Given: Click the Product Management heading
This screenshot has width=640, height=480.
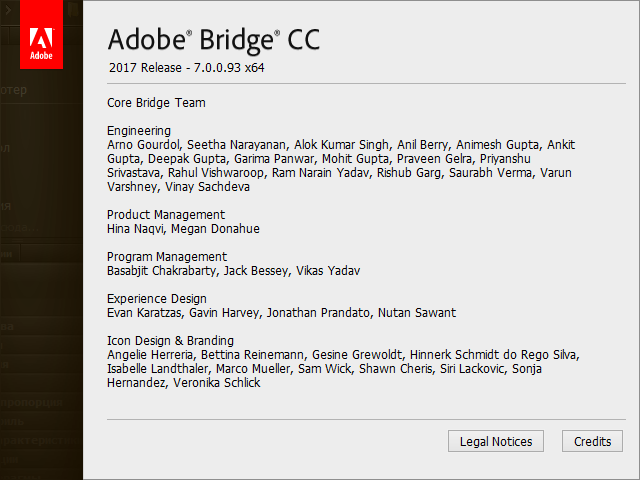Looking at the screenshot, I should (166, 214).
